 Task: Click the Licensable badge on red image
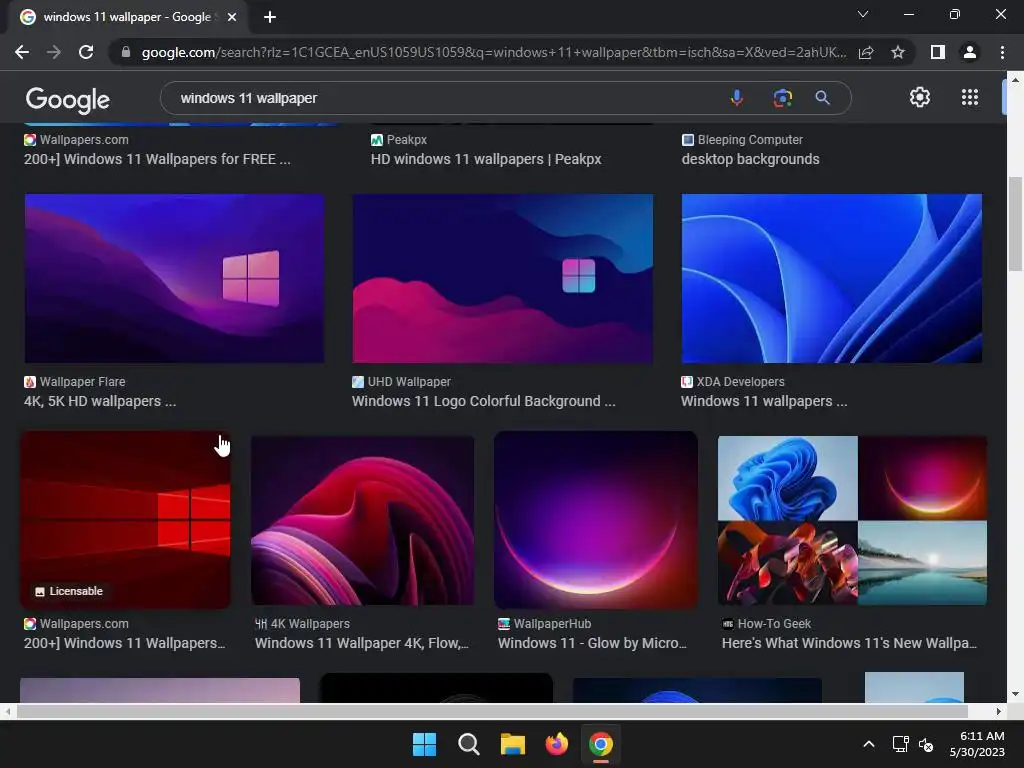point(69,591)
